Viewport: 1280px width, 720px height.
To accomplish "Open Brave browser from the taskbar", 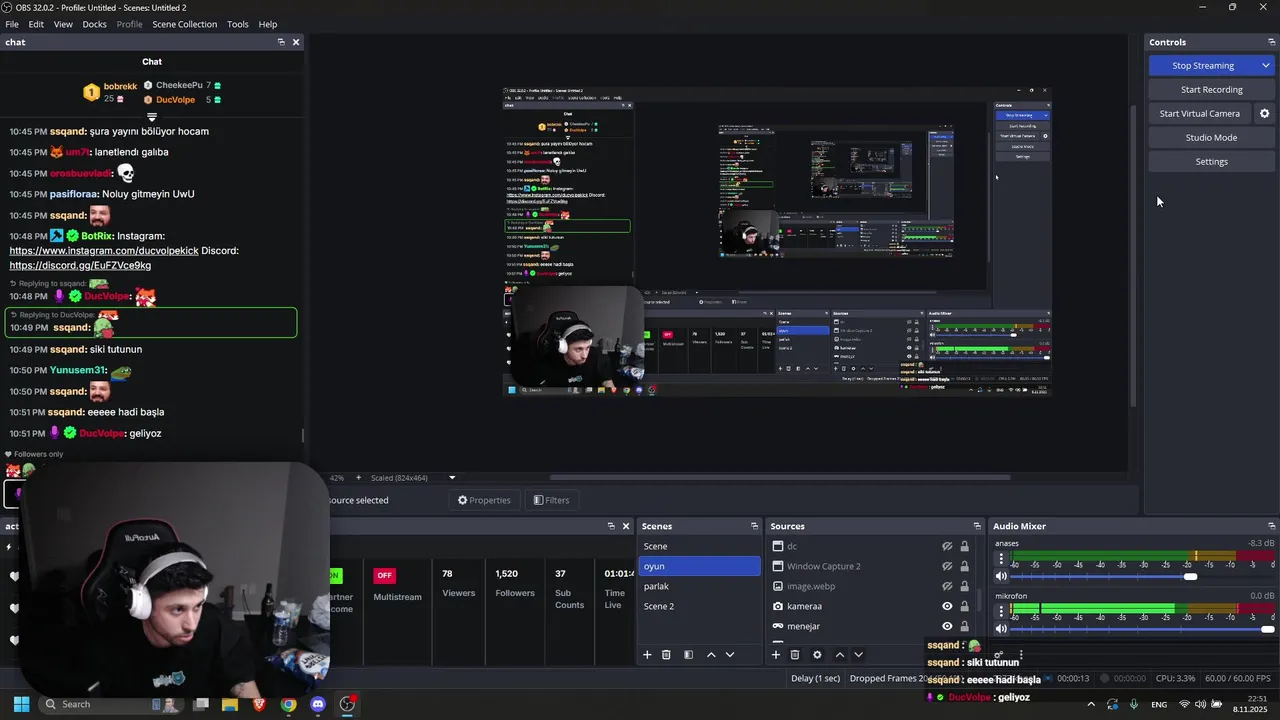I will tap(259, 704).
